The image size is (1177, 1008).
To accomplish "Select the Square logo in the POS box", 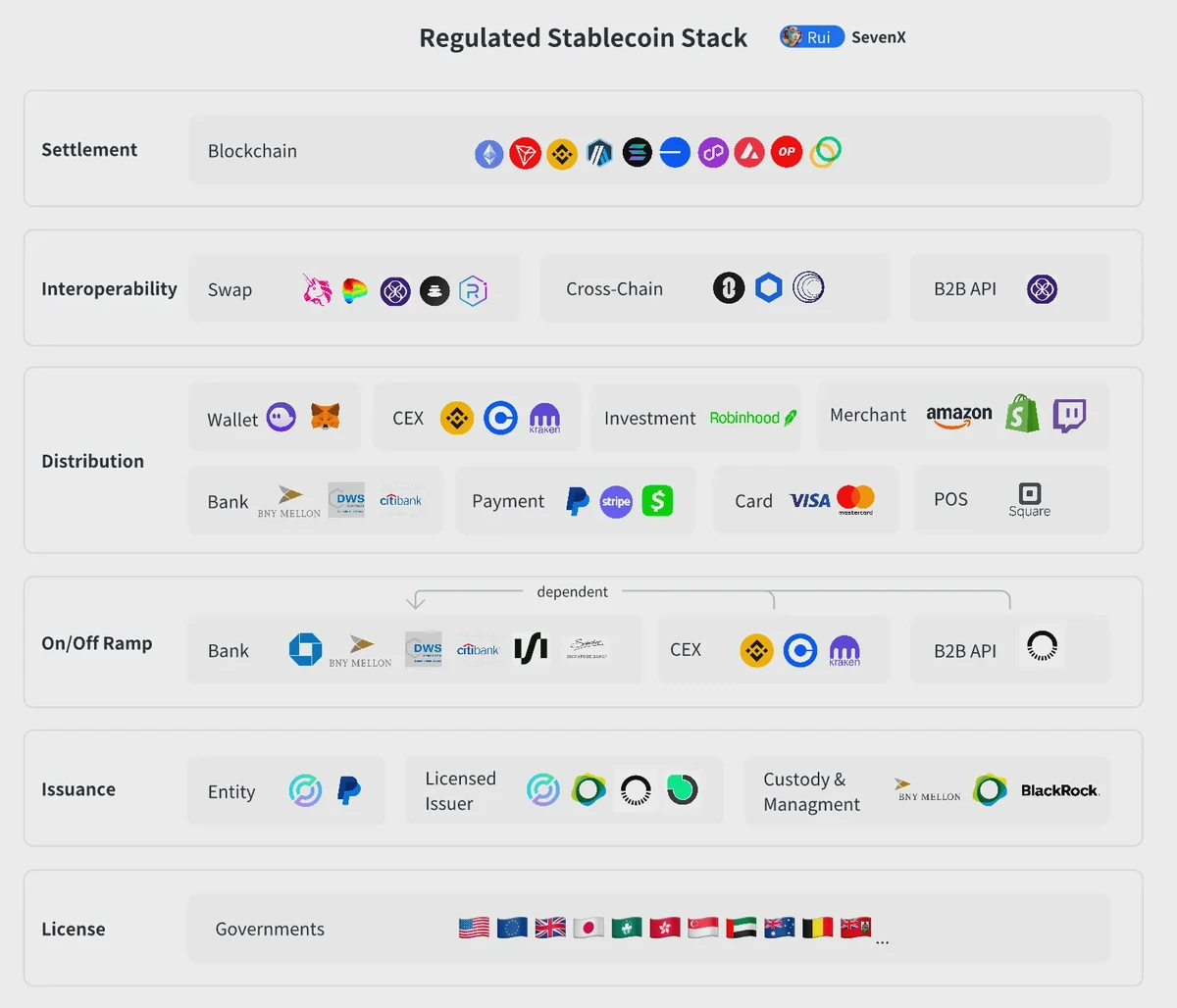I will (1029, 499).
